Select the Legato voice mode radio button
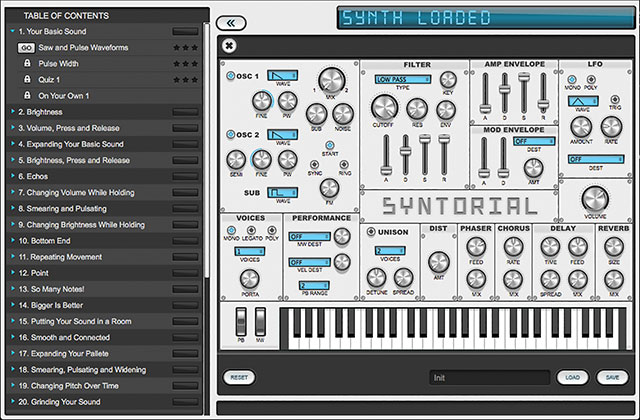 click(250, 231)
